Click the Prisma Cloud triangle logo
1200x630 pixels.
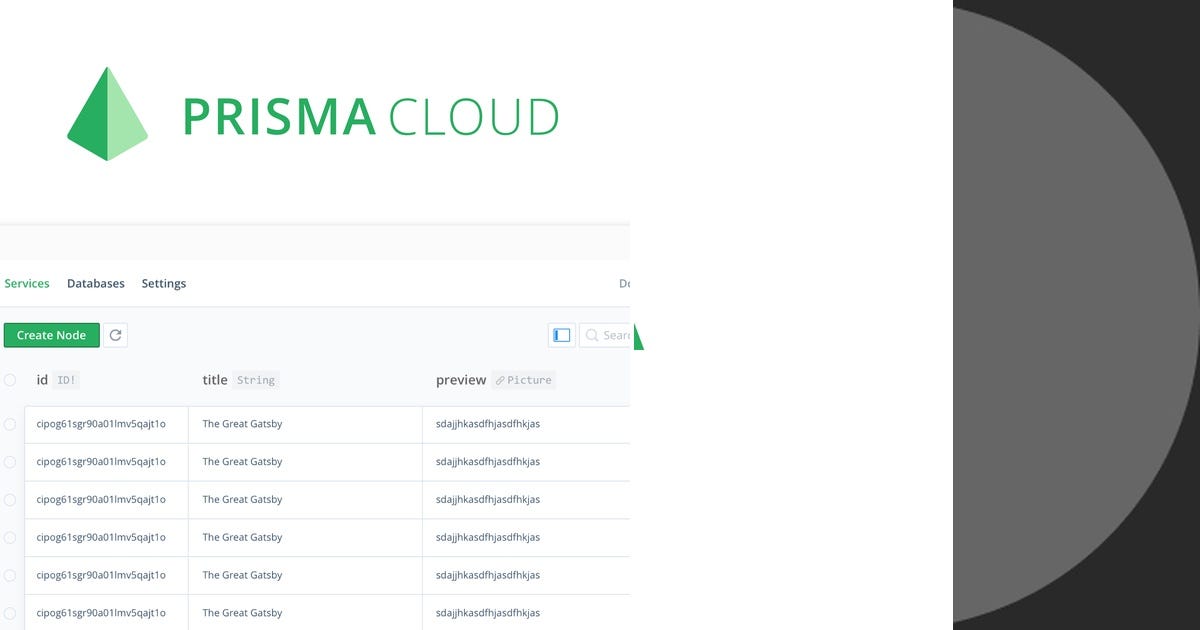coord(106,112)
